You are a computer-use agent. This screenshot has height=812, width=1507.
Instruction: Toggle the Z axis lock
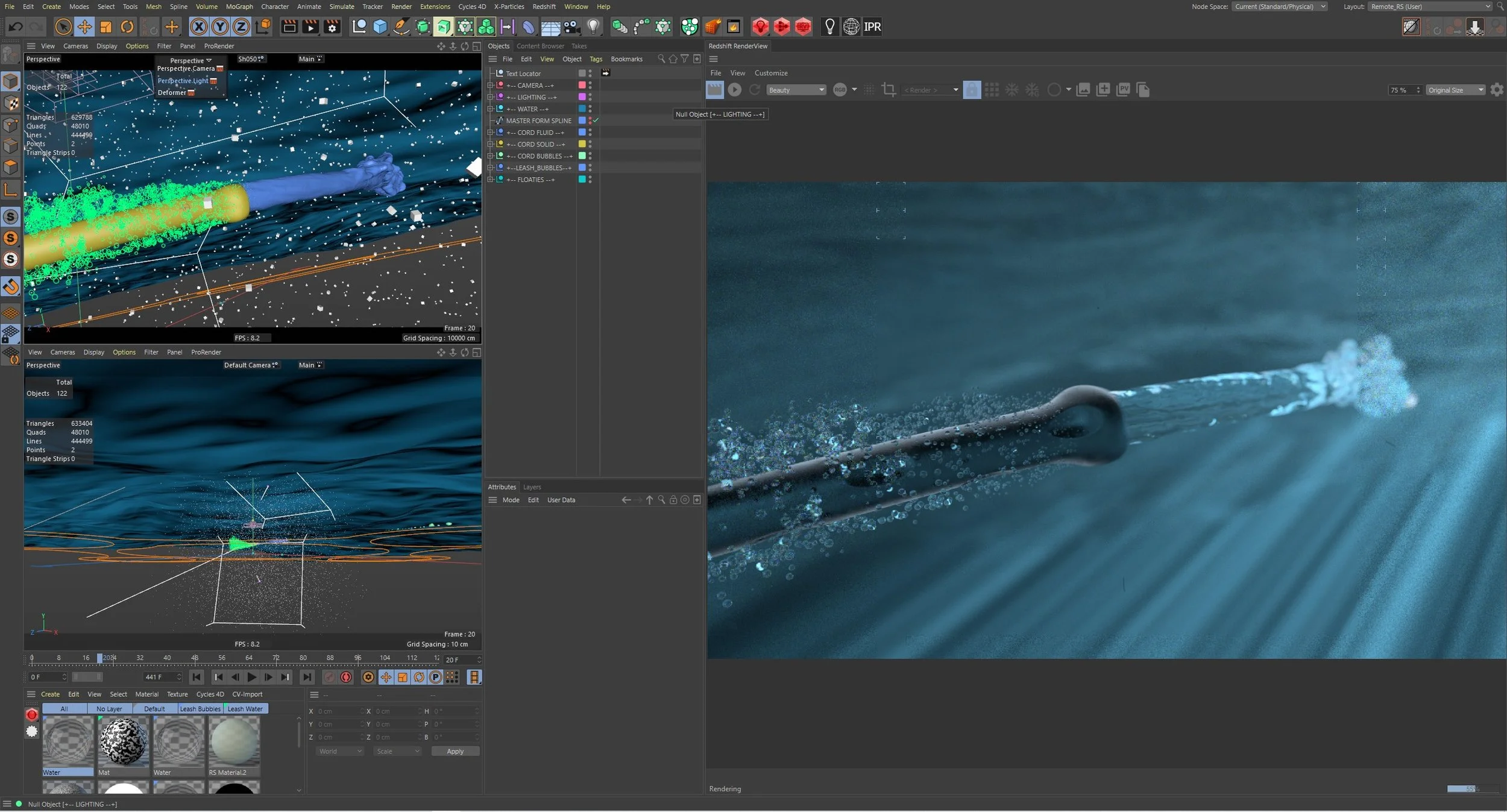click(x=241, y=27)
